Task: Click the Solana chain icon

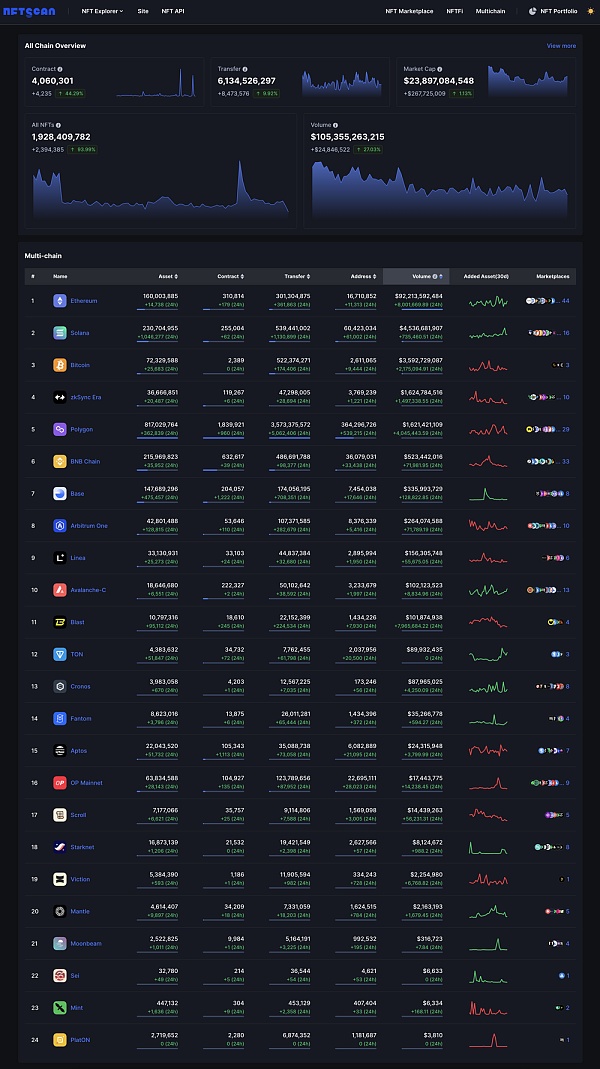Action: 60,333
